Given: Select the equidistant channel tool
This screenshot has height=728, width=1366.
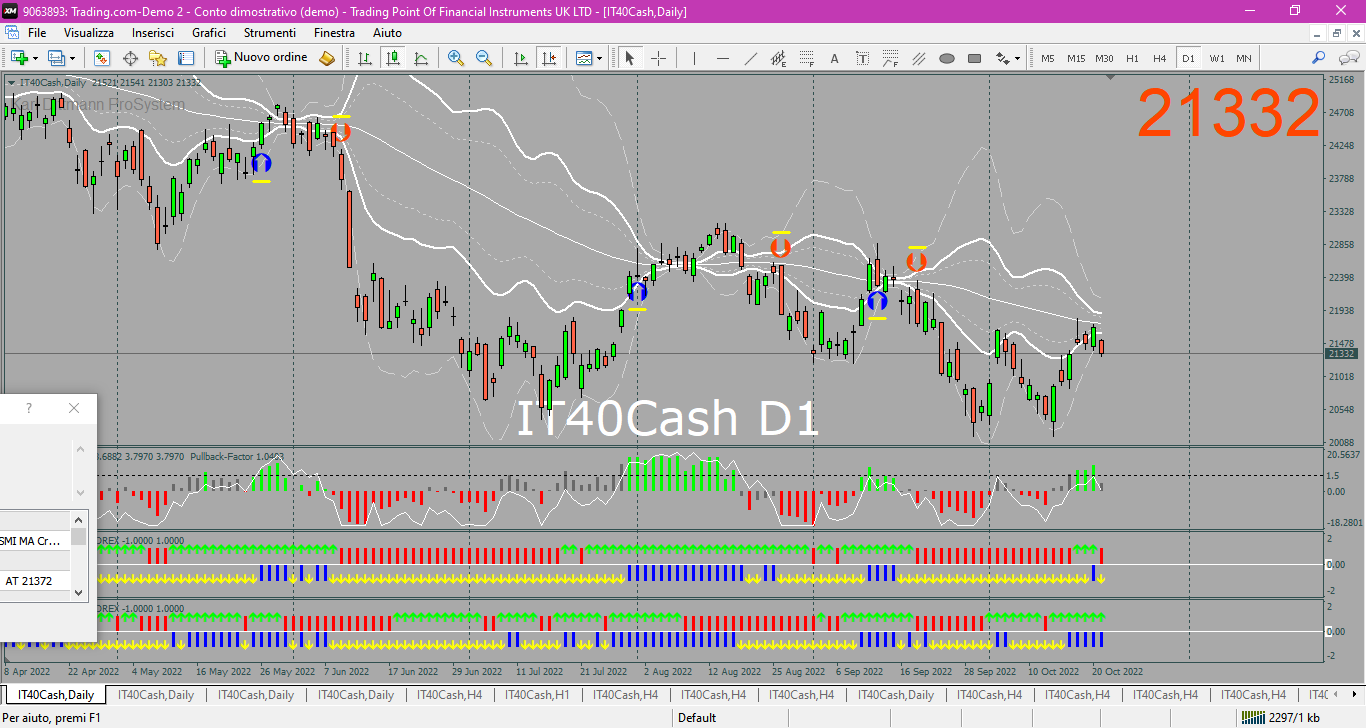Looking at the screenshot, I should [x=779, y=58].
